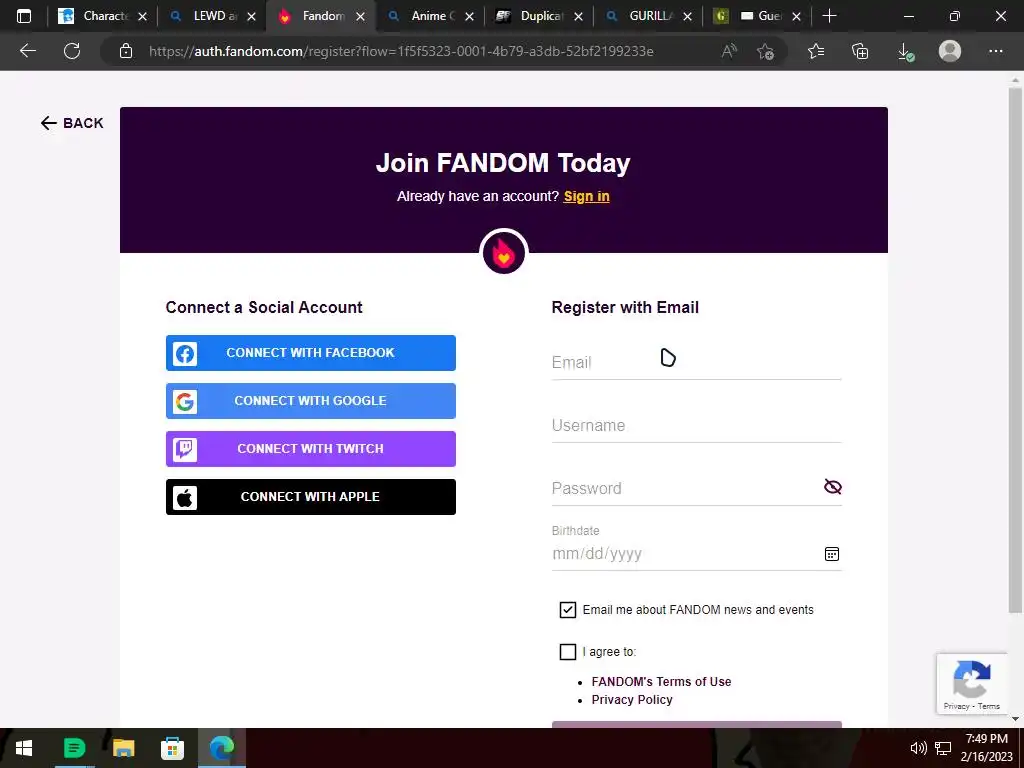Viewport: 1024px width, 768px height.
Task: Open the tab actions menu icon
Action: [24, 16]
